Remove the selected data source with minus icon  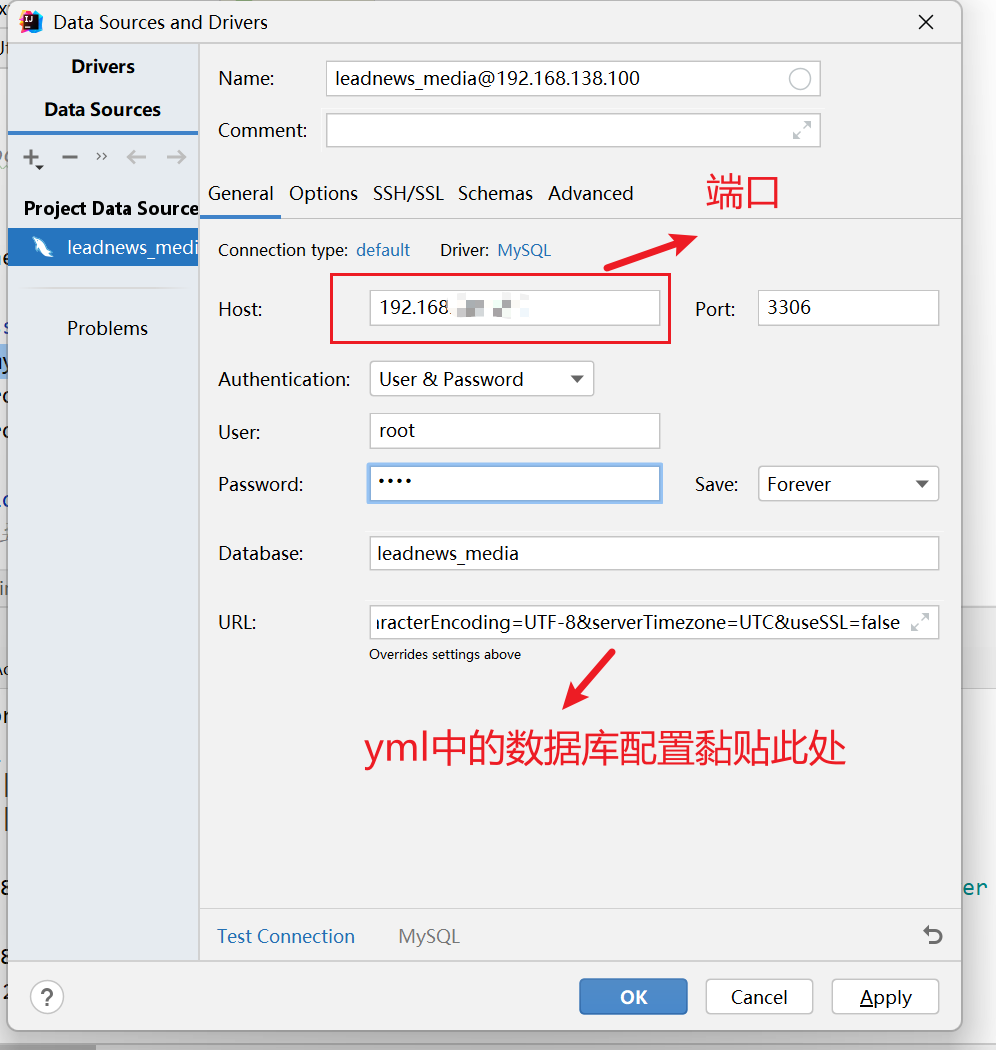[x=70, y=157]
